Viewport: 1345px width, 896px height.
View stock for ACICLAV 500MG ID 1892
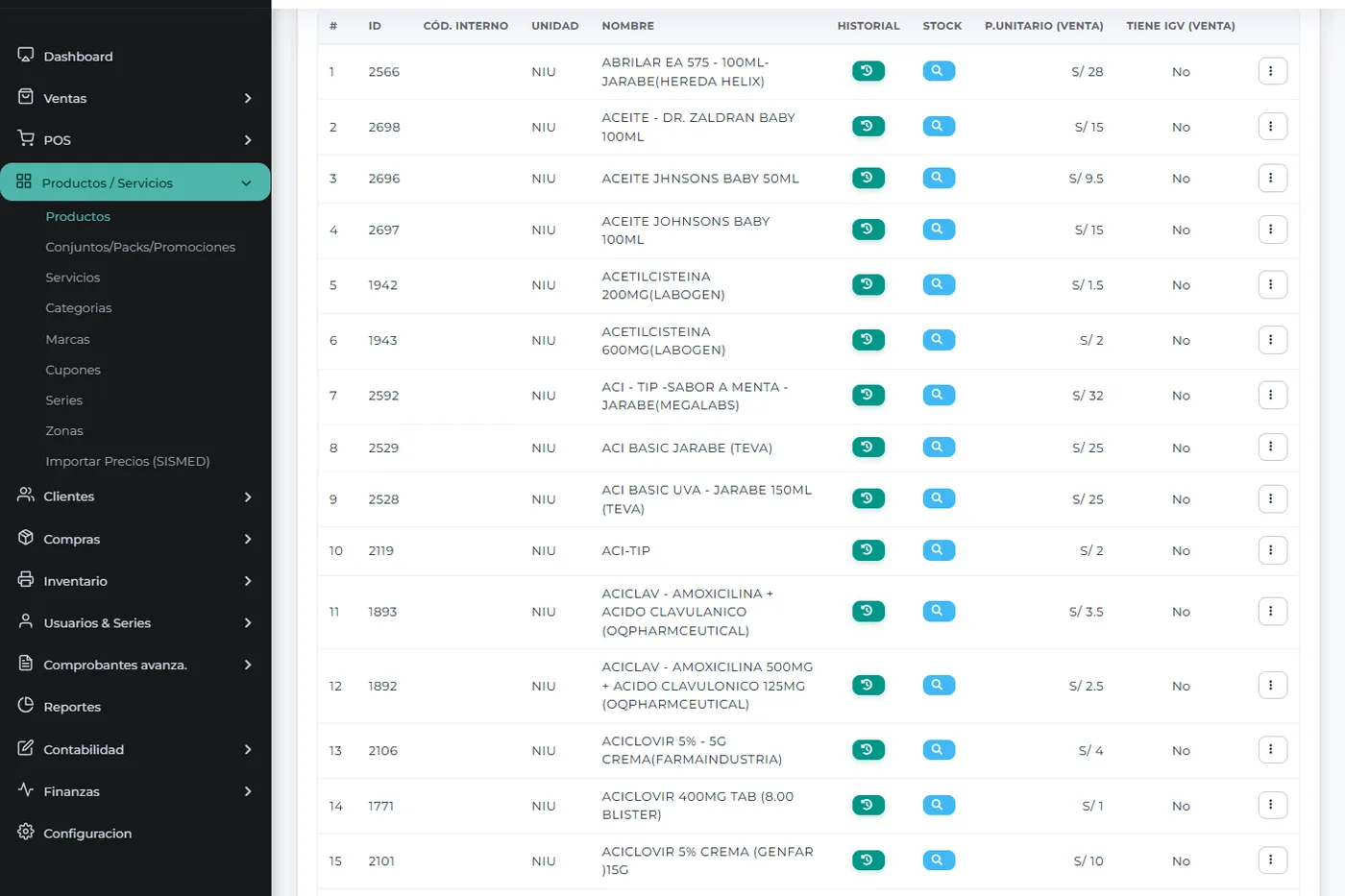tap(938, 686)
